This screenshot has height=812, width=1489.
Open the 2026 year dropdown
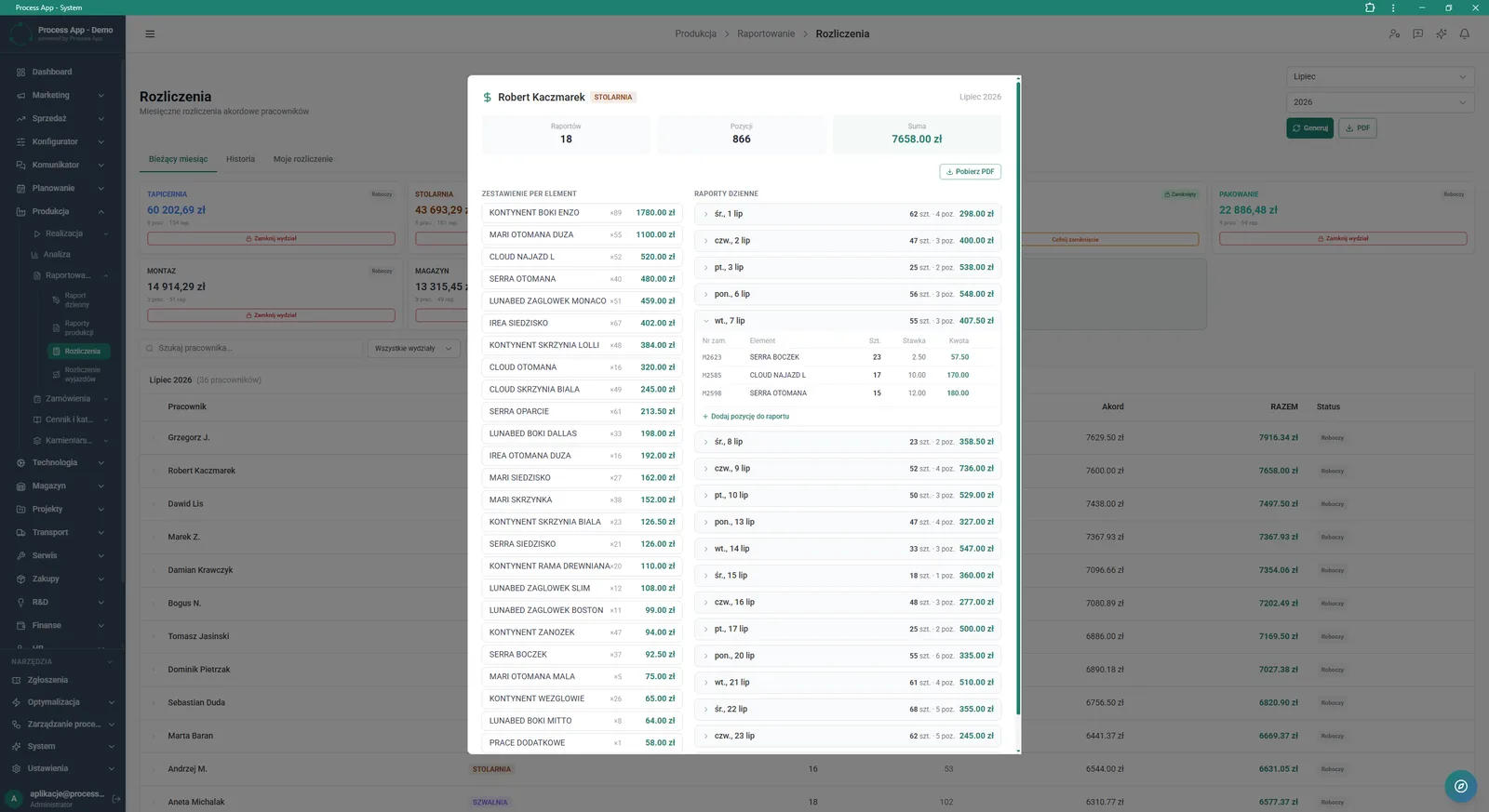(x=1380, y=102)
